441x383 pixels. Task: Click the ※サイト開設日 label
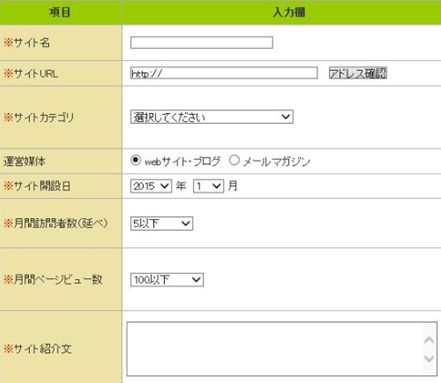(37, 186)
